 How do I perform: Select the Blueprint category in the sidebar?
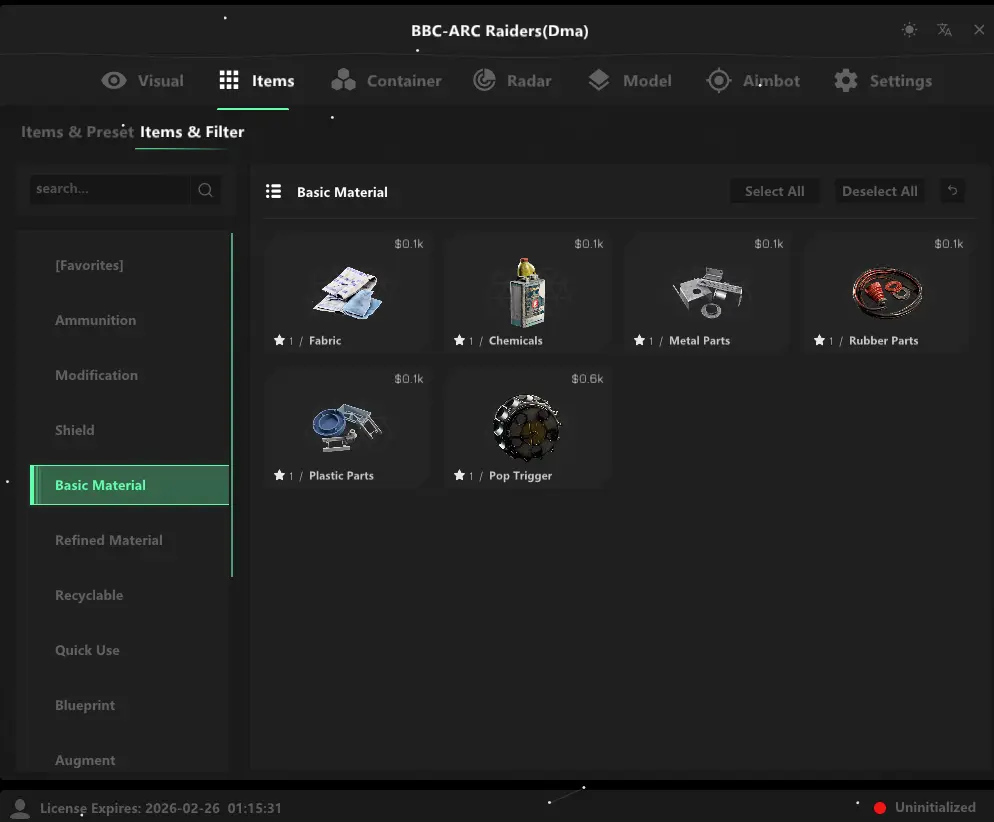(x=85, y=705)
